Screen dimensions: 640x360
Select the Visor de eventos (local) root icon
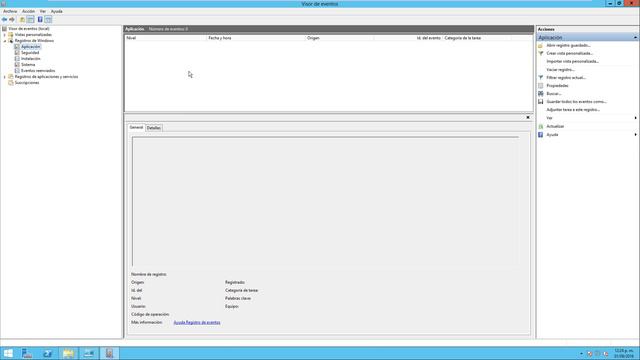(x=4, y=29)
